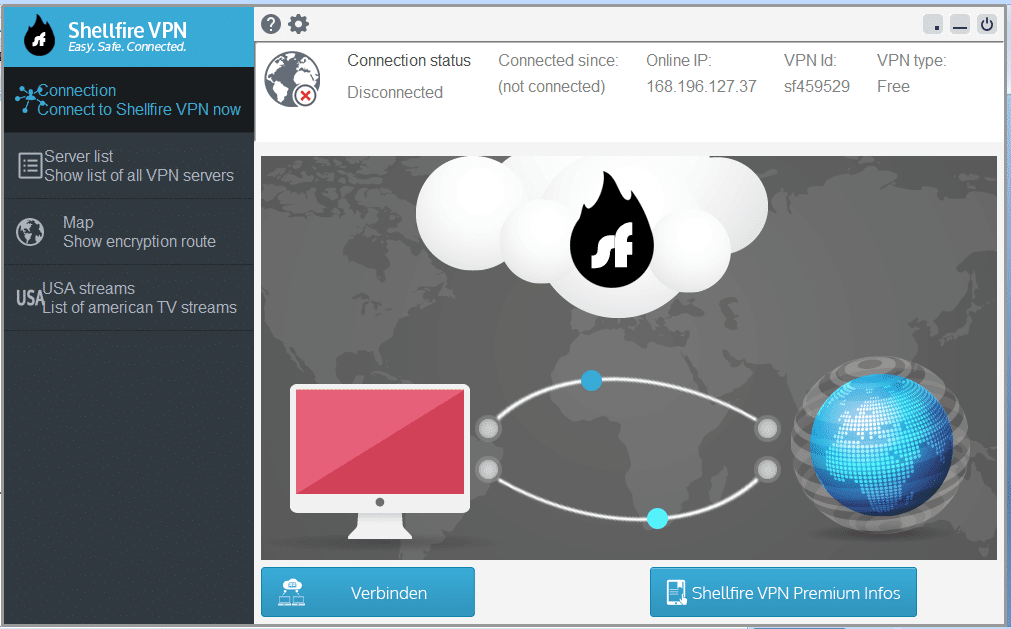The height and width of the screenshot is (629, 1011).
Task: Click the USA streams icon
Action: (30, 298)
